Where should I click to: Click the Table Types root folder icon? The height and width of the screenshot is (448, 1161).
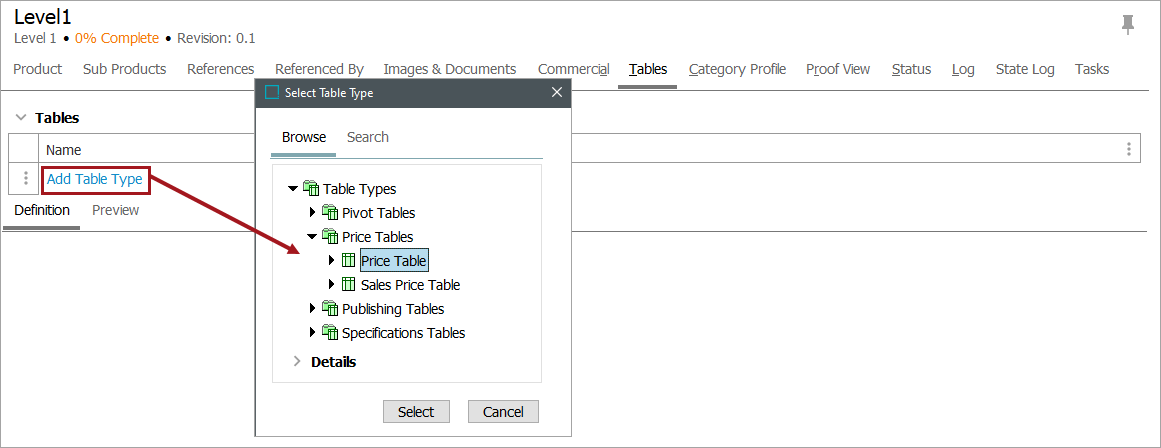(311, 189)
